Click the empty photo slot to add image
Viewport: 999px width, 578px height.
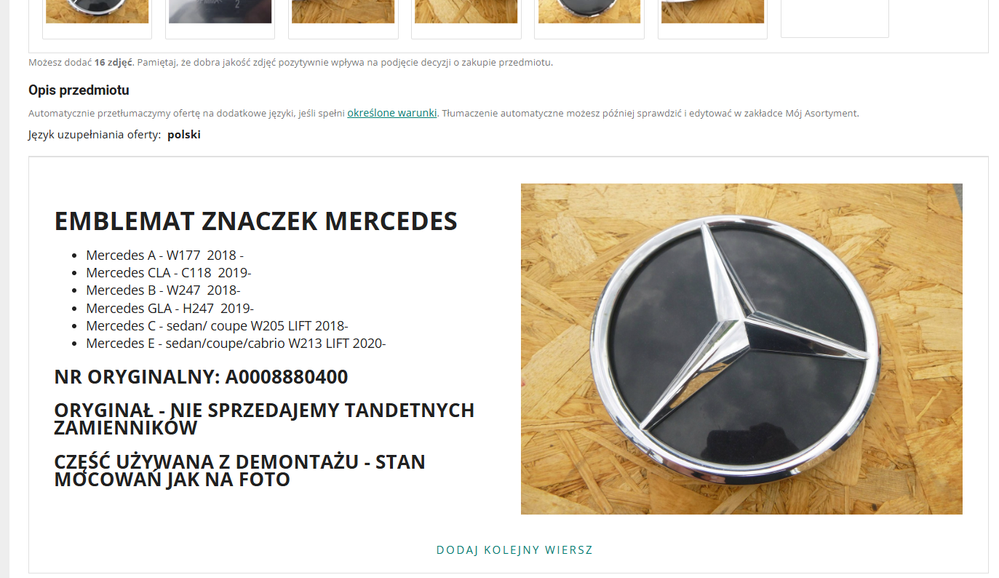coord(835,18)
